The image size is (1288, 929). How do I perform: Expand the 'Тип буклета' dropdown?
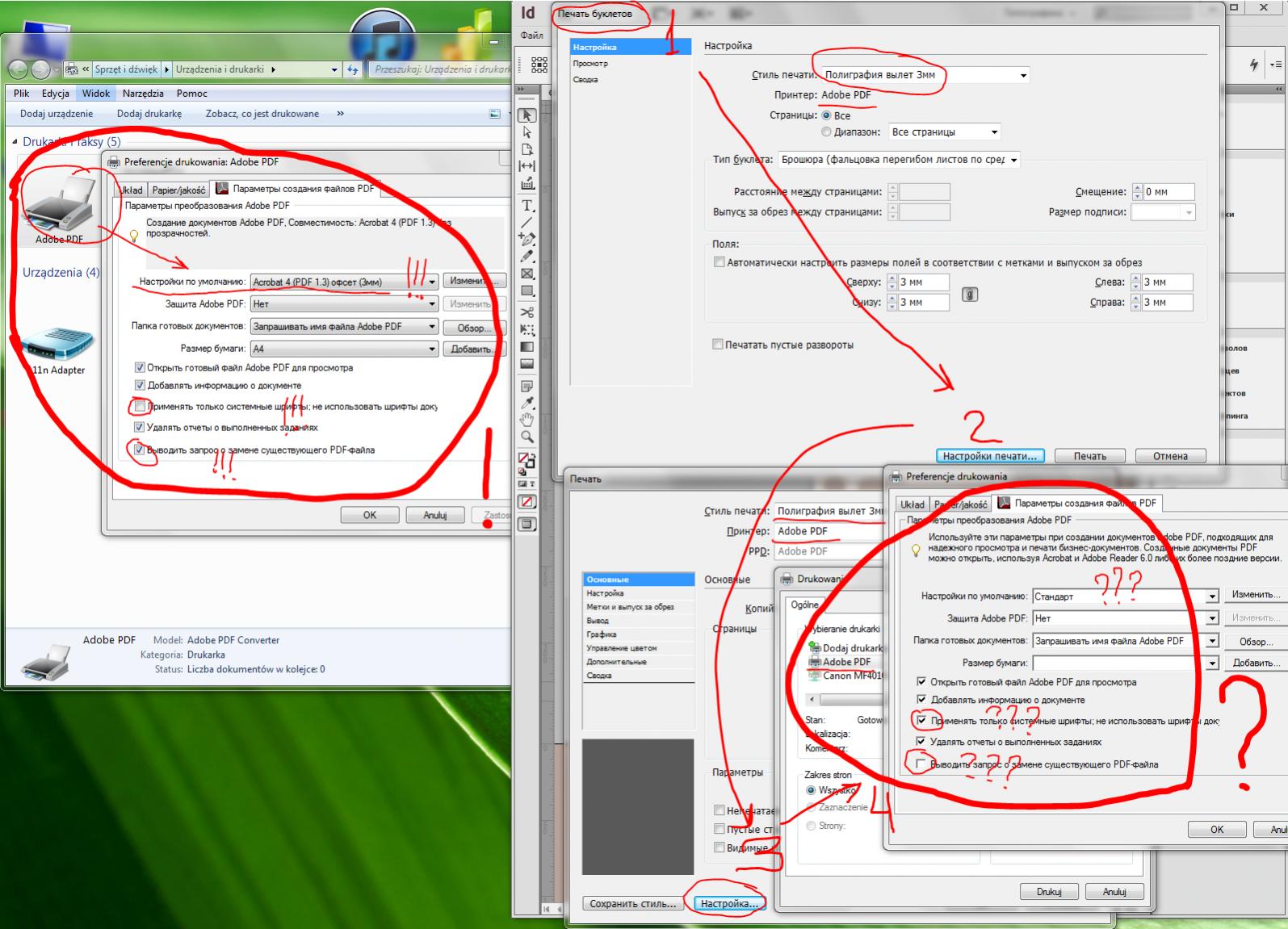899,160
